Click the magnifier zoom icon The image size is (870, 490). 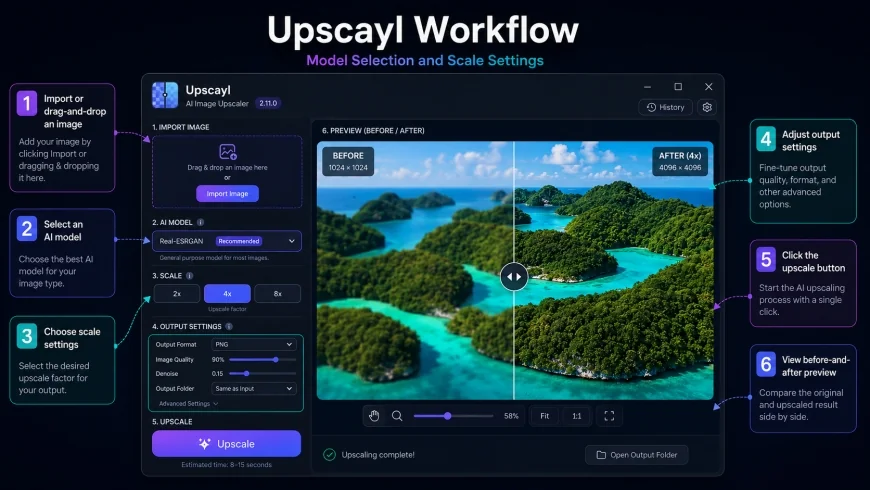click(397, 416)
